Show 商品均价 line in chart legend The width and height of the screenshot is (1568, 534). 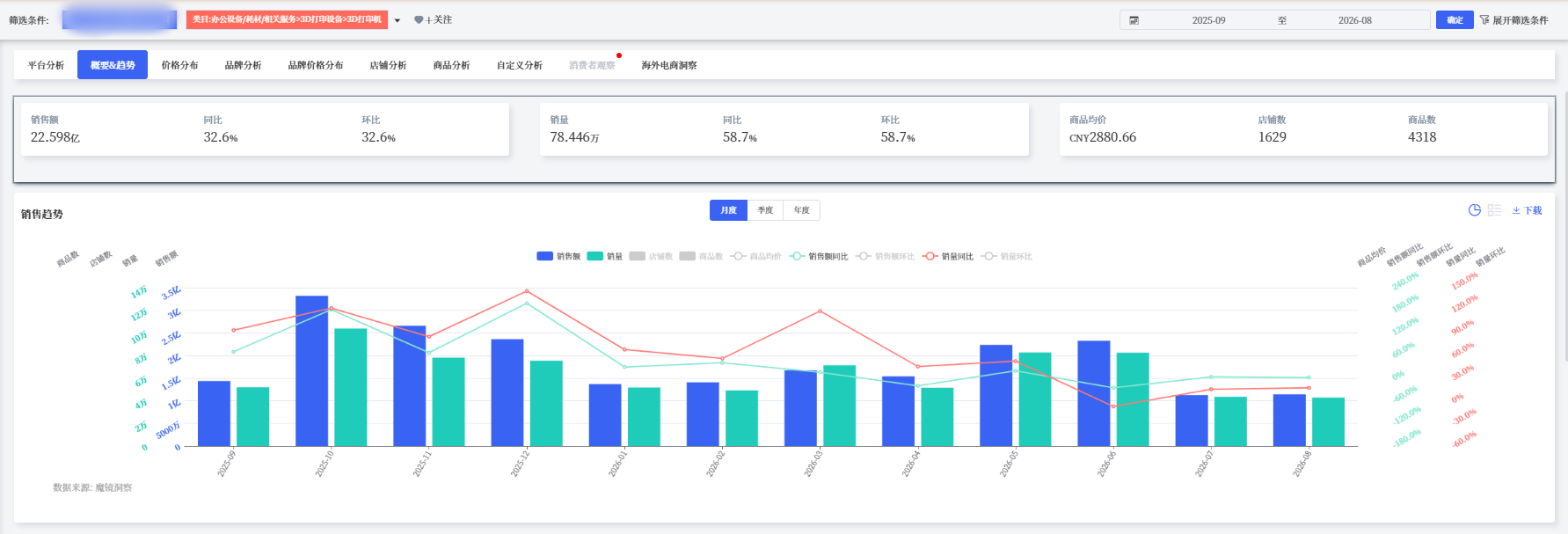[x=755, y=256]
